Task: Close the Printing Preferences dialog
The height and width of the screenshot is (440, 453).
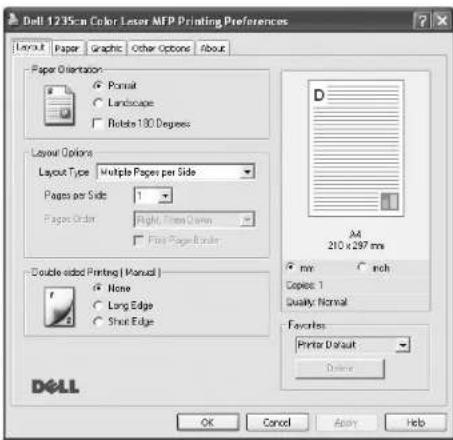Action: point(442,21)
